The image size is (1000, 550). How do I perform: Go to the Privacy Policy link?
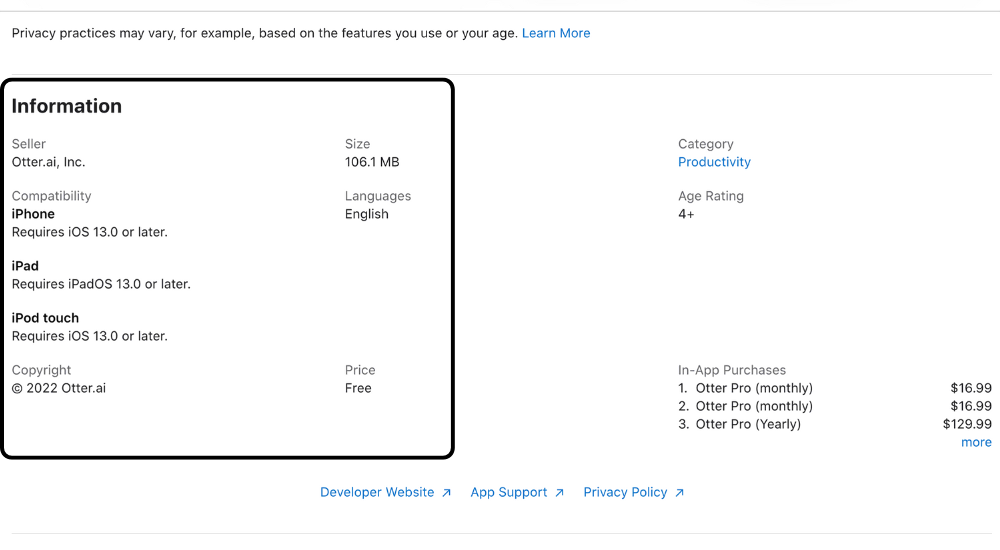click(x=625, y=492)
